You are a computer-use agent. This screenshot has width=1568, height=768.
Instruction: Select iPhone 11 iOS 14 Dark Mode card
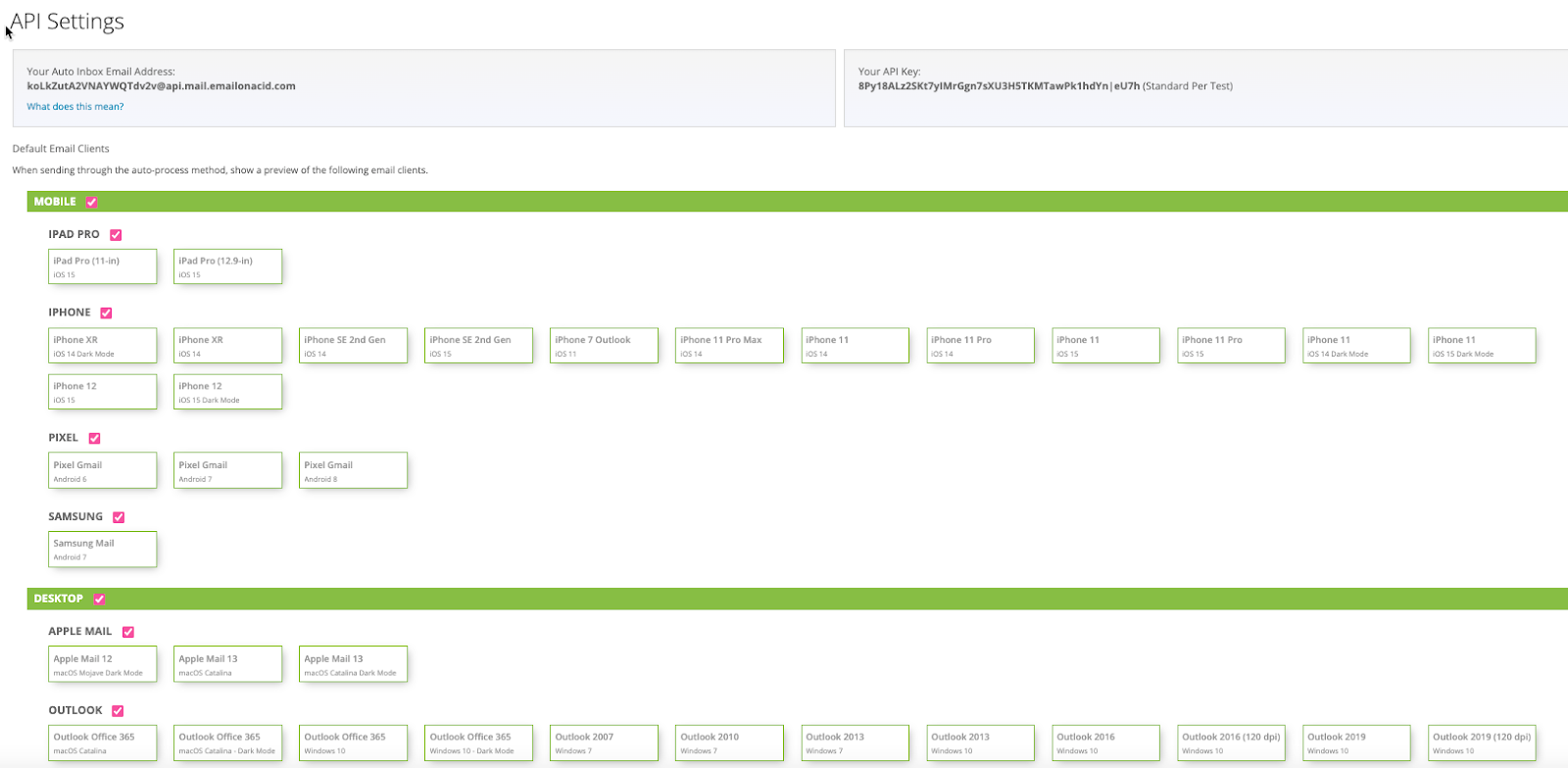click(1357, 346)
